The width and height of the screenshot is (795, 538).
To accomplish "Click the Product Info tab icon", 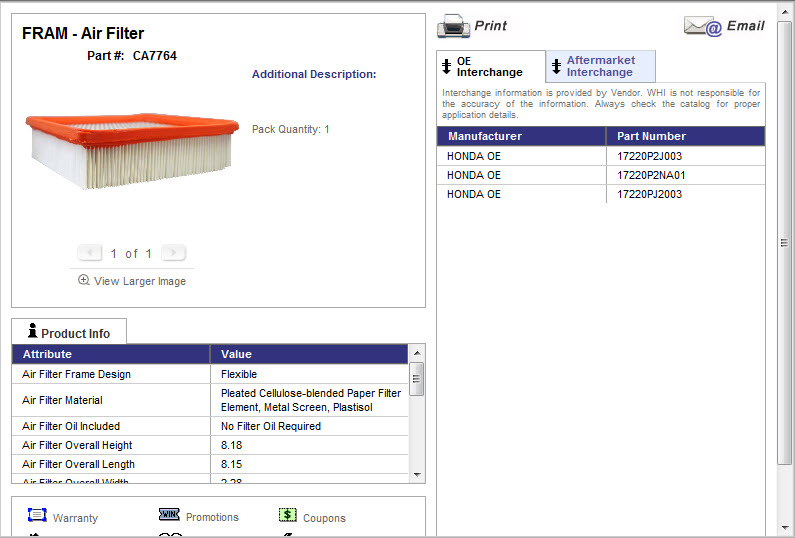I will click(x=32, y=332).
